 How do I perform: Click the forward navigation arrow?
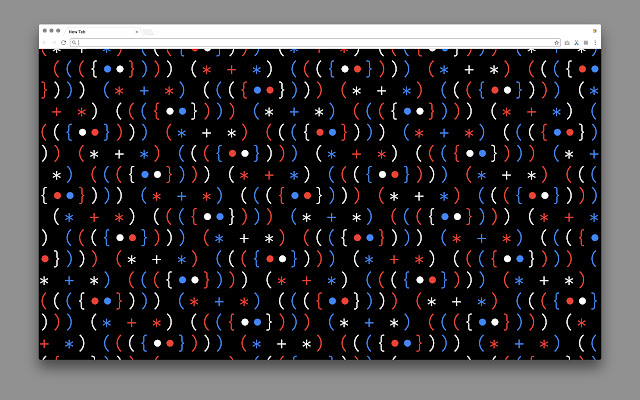(54, 42)
